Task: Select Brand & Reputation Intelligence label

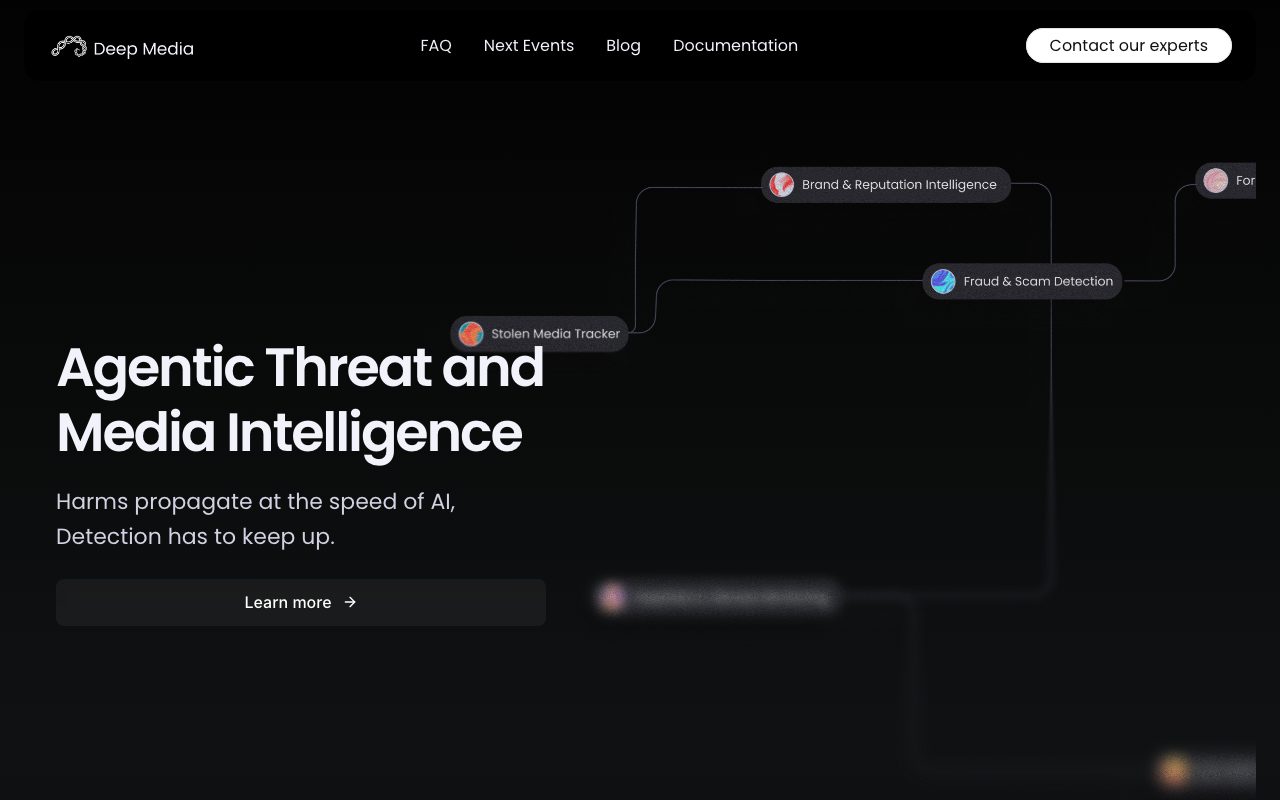Action: [x=899, y=185]
